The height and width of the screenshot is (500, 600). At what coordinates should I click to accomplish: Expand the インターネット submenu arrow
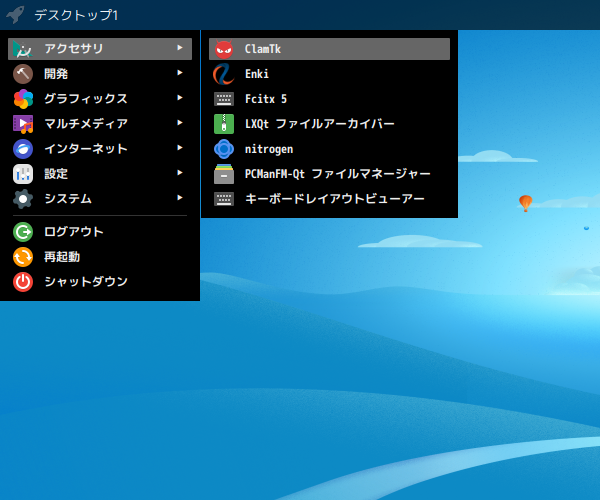180,147
